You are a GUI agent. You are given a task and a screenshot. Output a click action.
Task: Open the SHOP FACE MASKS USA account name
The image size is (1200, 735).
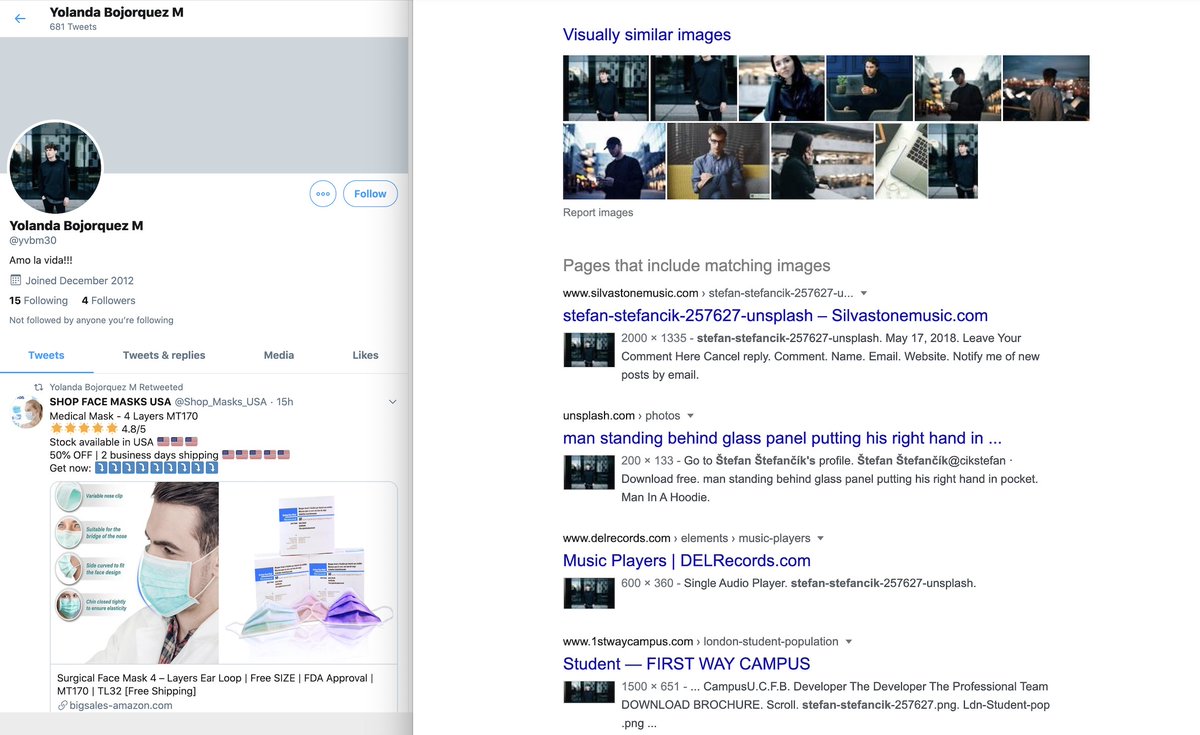pyautogui.click(x=110, y=402)
